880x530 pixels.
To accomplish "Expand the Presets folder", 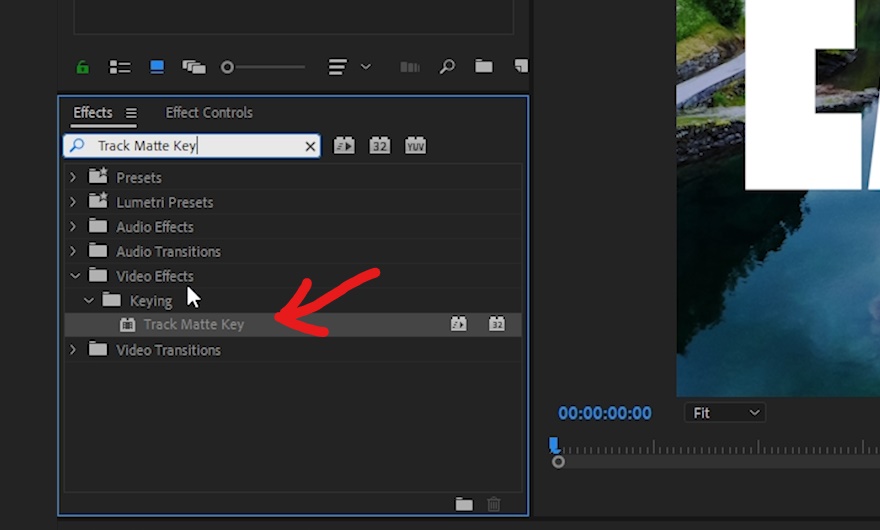I will click(x=73, y=177).
